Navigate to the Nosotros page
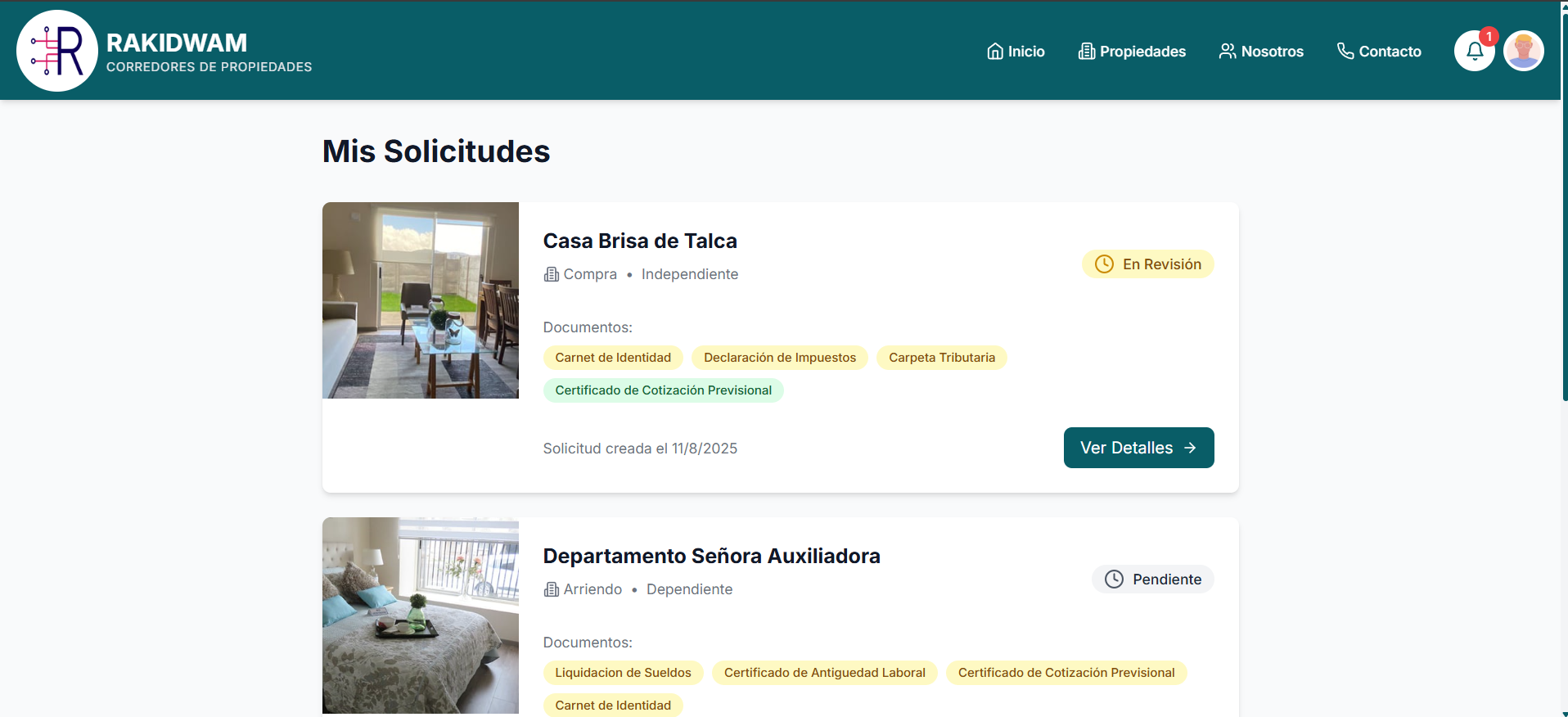 coord(1272,52)
